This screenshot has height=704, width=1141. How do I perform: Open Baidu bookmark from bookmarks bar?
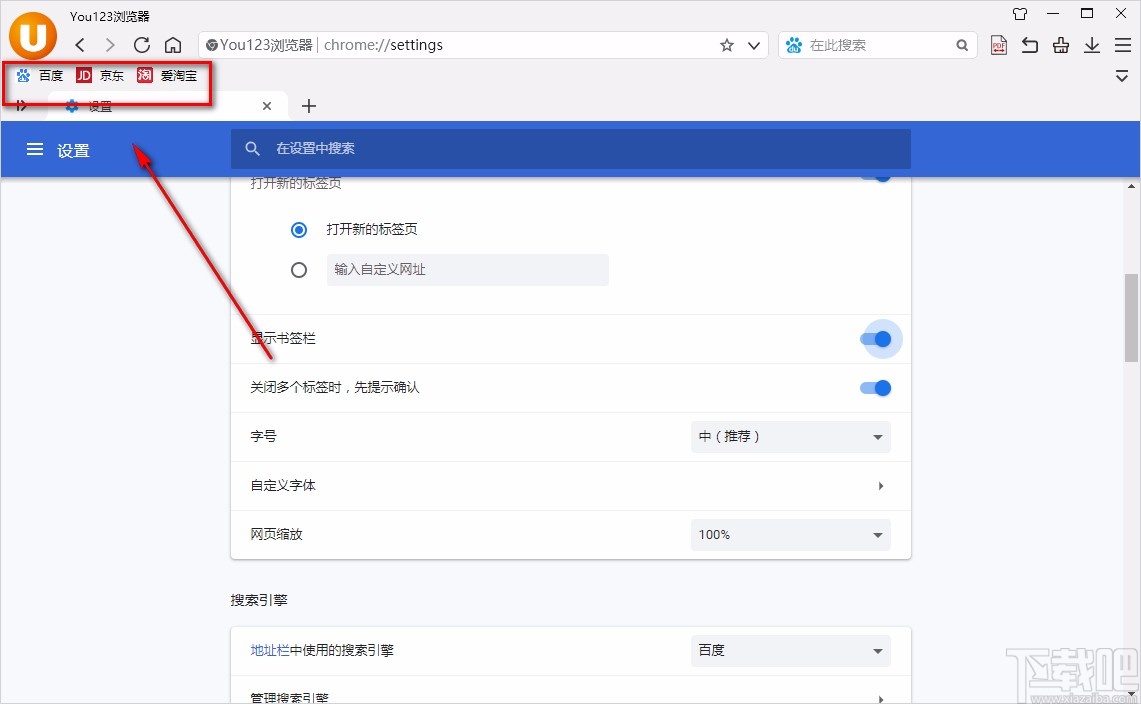pyautogui.click(x=40, y=75)
